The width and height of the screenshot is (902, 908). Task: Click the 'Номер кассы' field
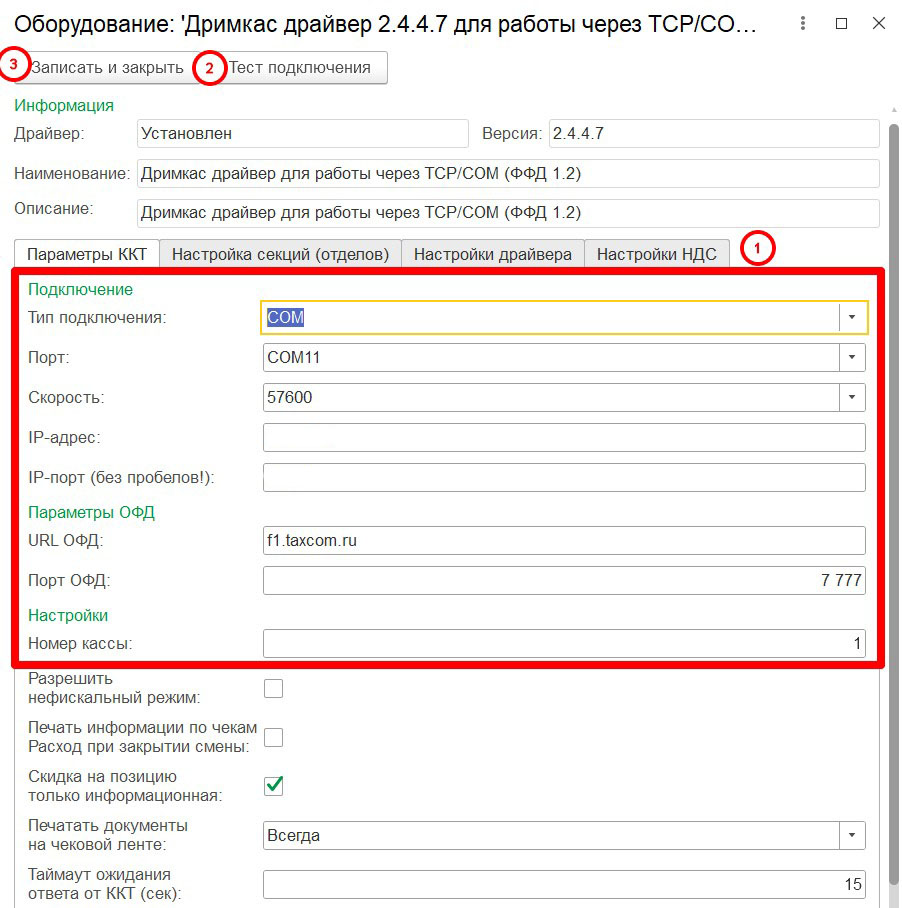563,644
